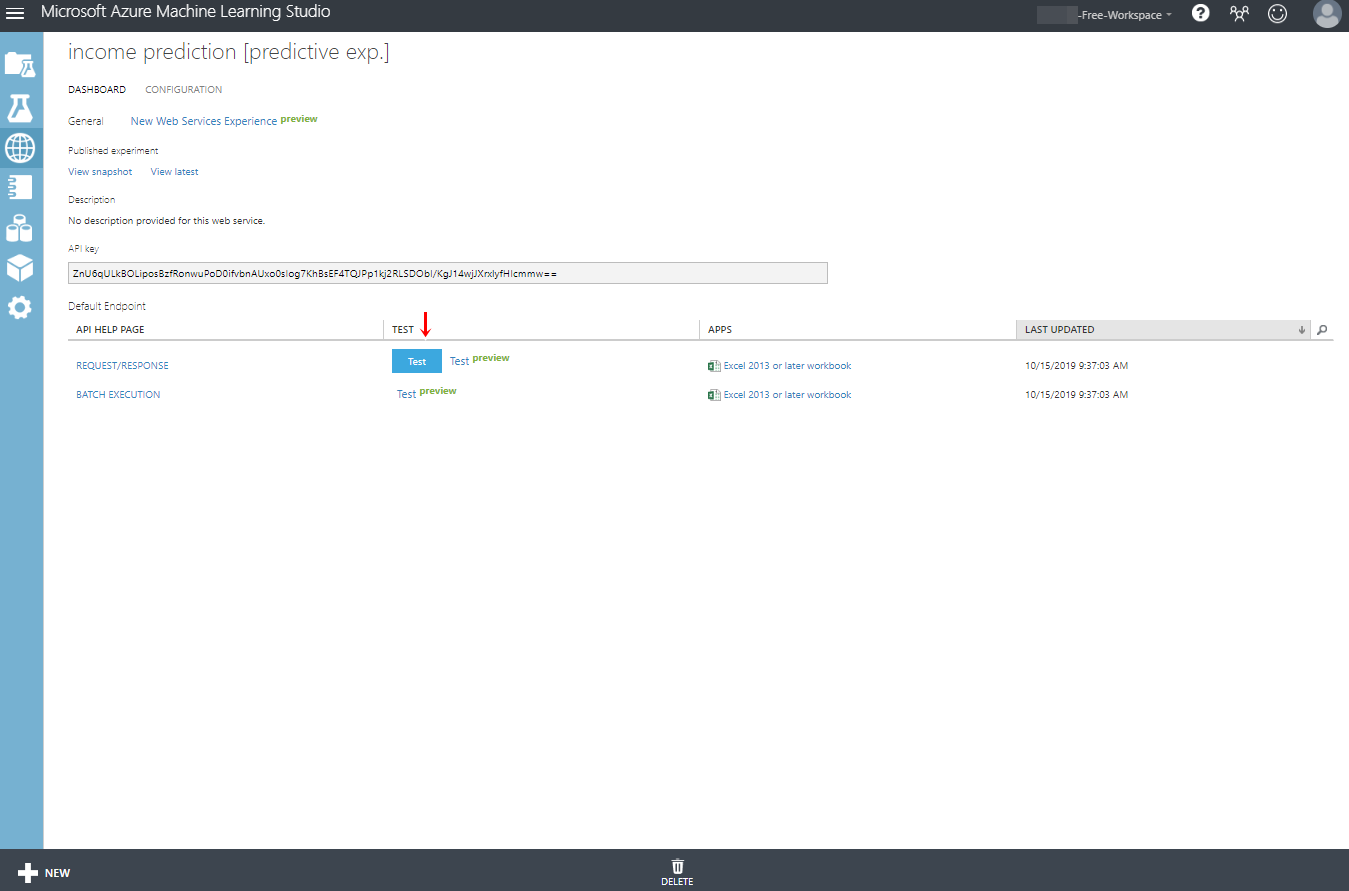
Task: Open Experiments via the flask icon
Action: (20, 107)
